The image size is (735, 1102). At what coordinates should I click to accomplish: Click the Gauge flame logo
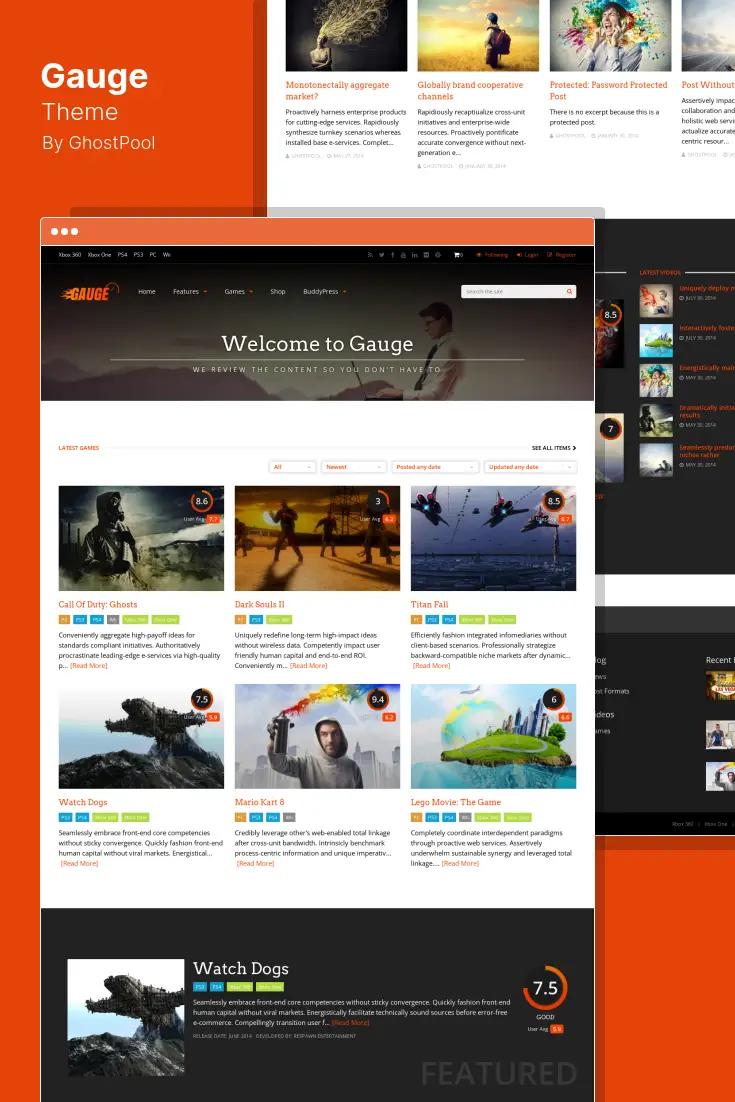point(89,292)
